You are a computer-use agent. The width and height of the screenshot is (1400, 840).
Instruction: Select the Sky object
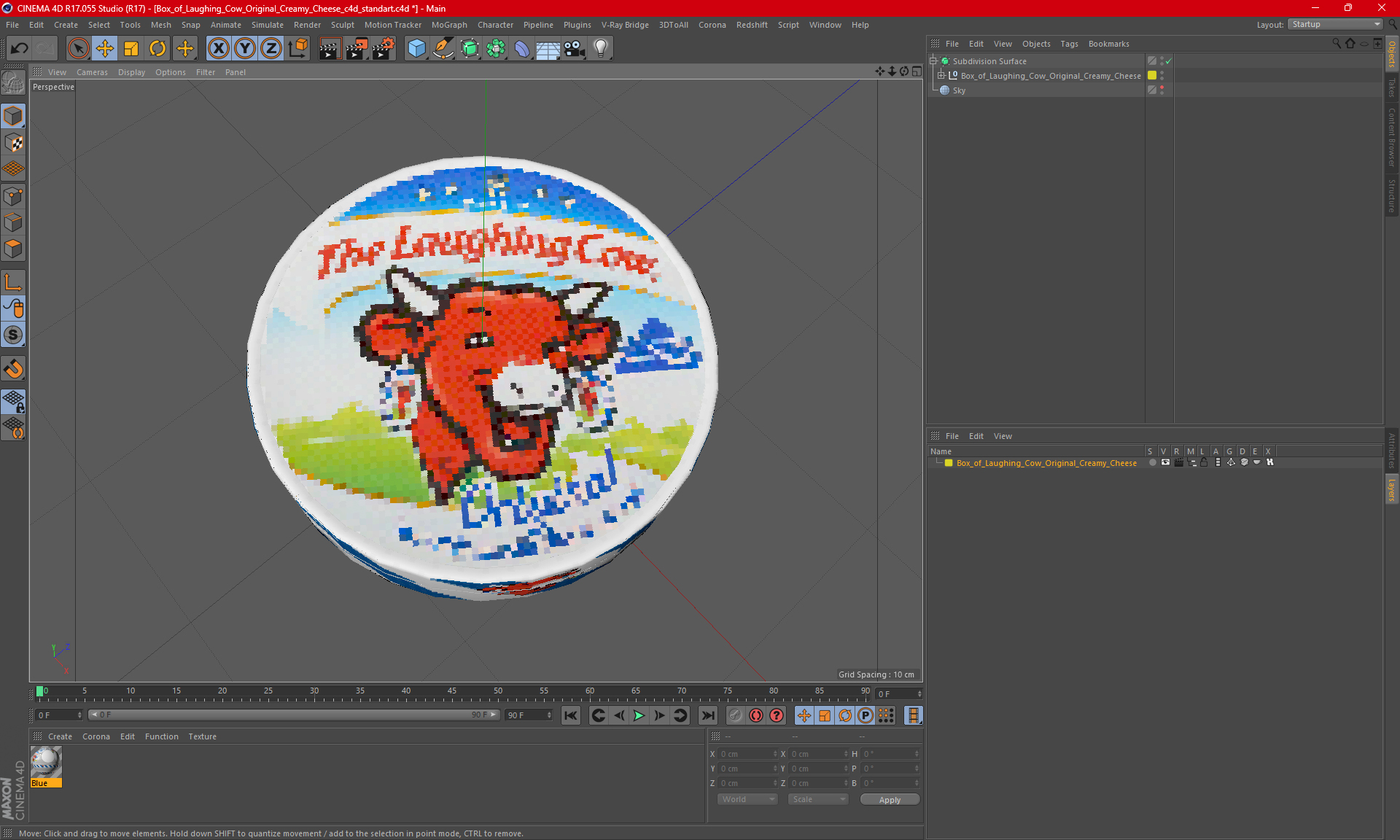pyautogui.click(x=959, y=90)
